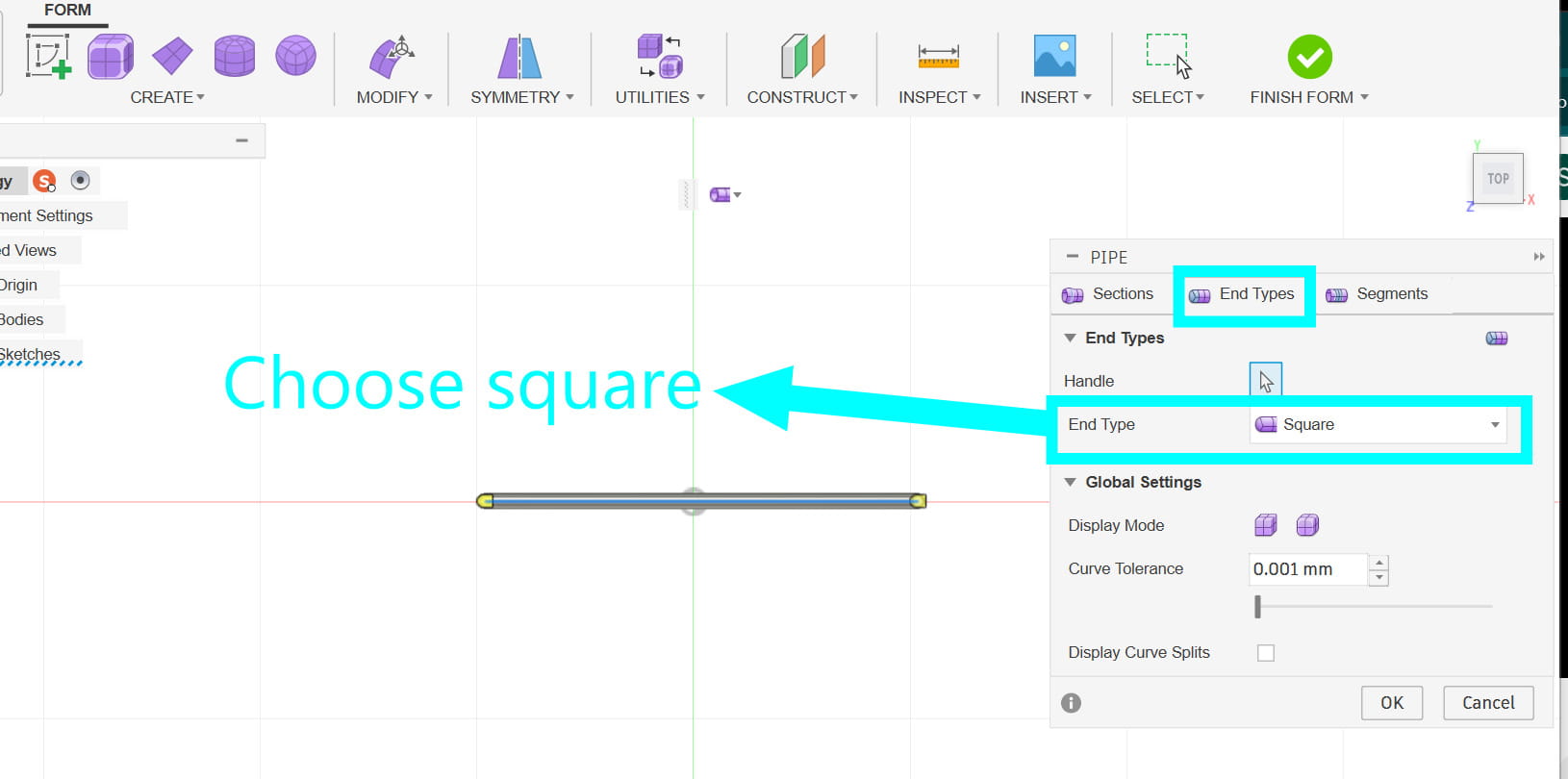The image size is (1568, 779).
Task: Collapse the End Types section
Action: coord(1070,339)
